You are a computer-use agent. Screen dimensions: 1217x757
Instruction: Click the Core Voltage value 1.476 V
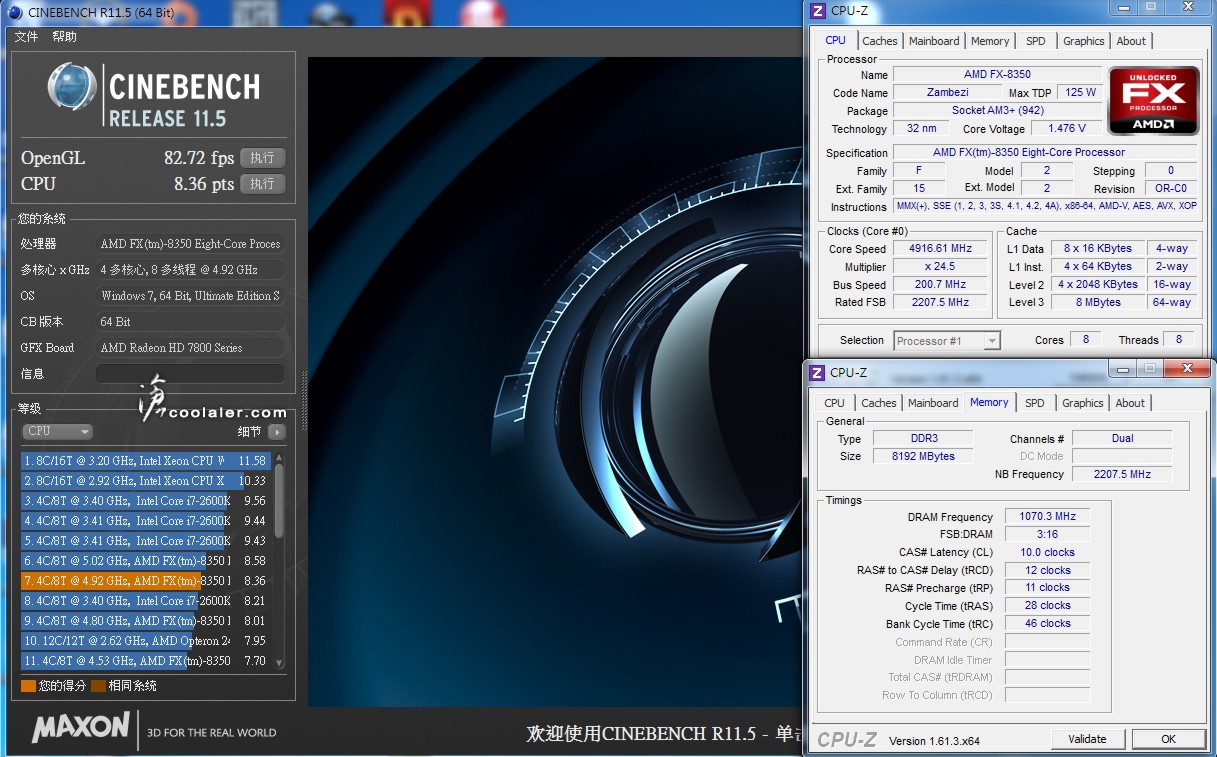[1067, 128]
